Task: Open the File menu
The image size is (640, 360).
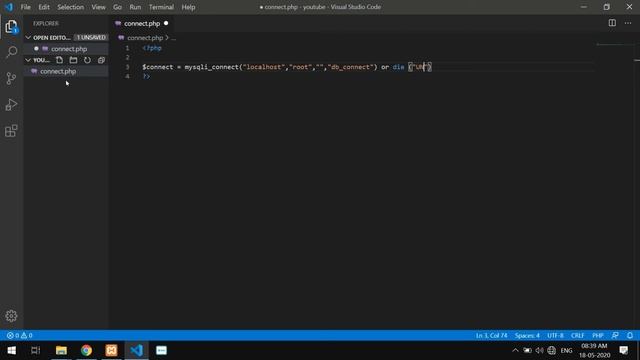Action: [25, 7]
